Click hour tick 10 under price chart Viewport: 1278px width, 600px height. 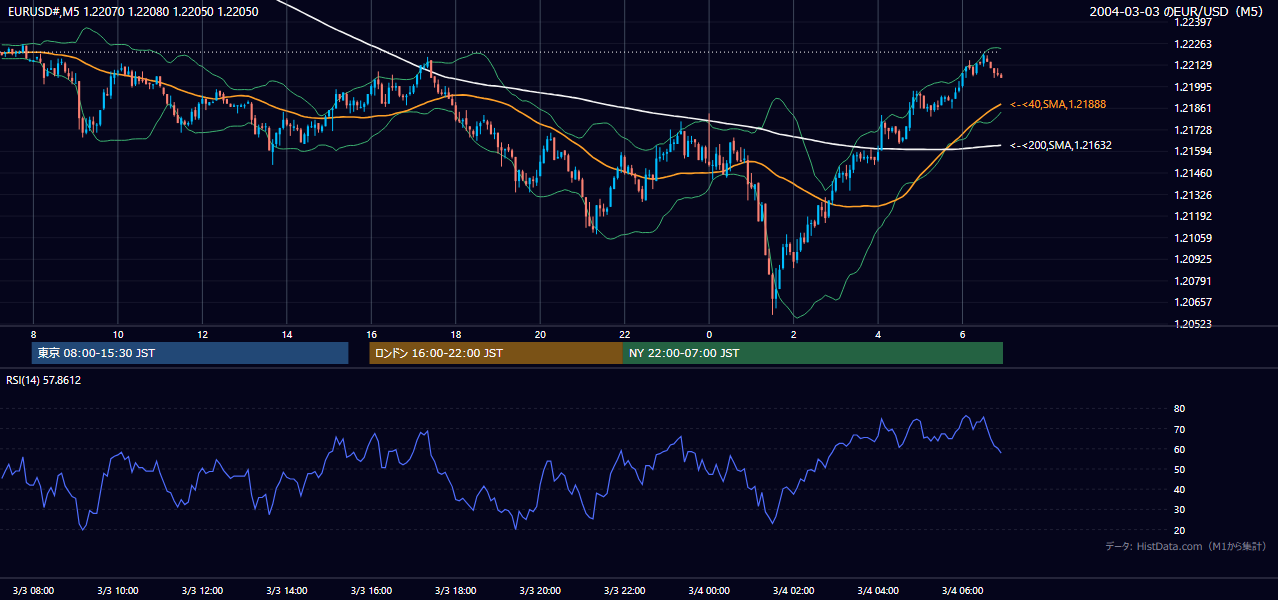tap(118, 334)
